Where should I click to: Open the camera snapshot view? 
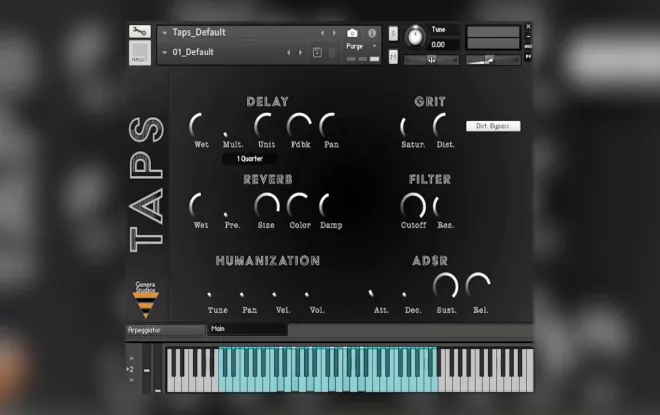352,33
